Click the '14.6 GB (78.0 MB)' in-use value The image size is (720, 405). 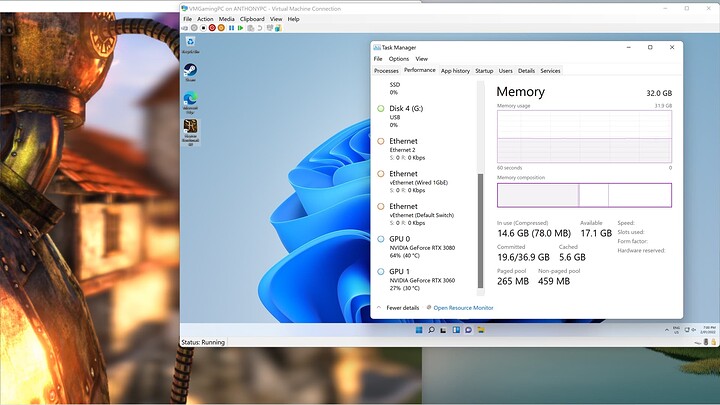[534, 233]
